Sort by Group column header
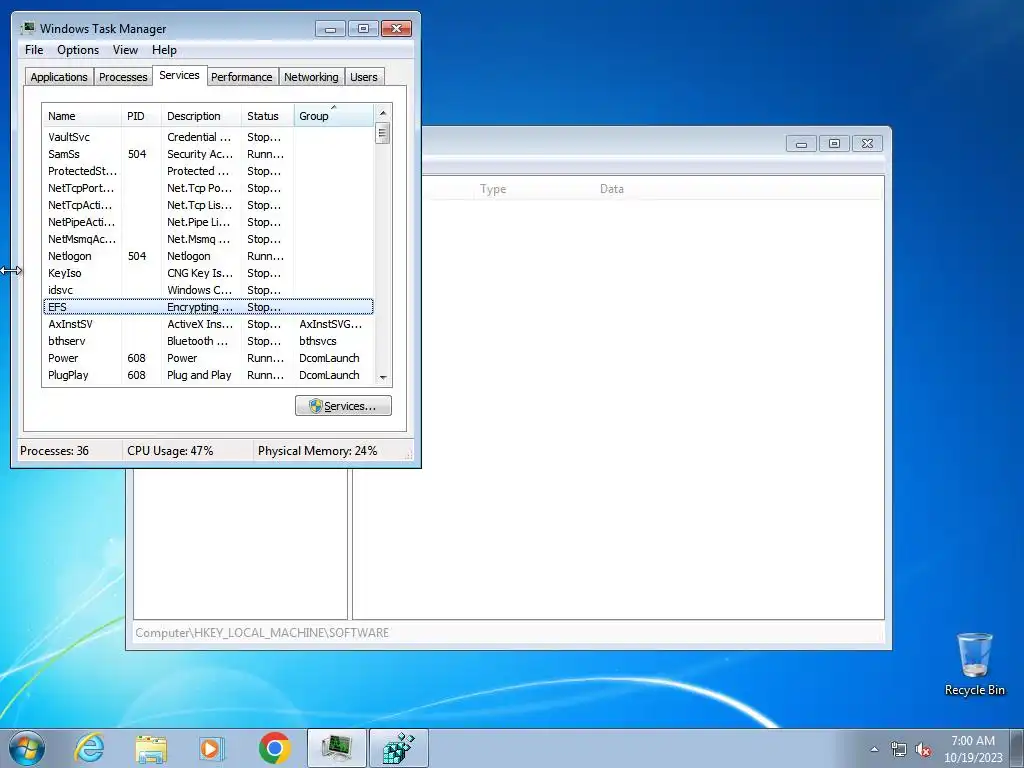The width and height of the screenshot is (1024, 768). [334, 116]
